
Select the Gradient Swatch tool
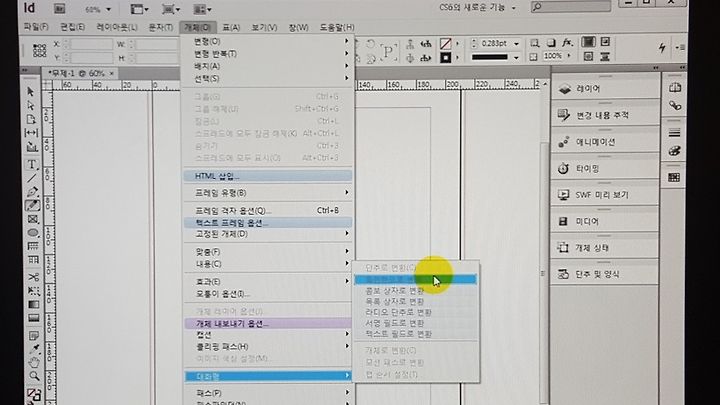coord(34,304)
